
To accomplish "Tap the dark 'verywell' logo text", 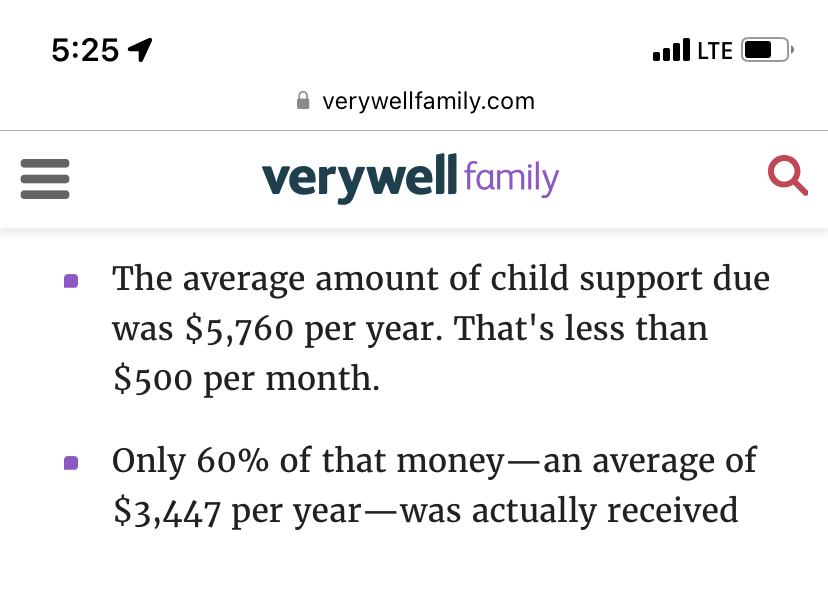I will (x=360, y=178).
